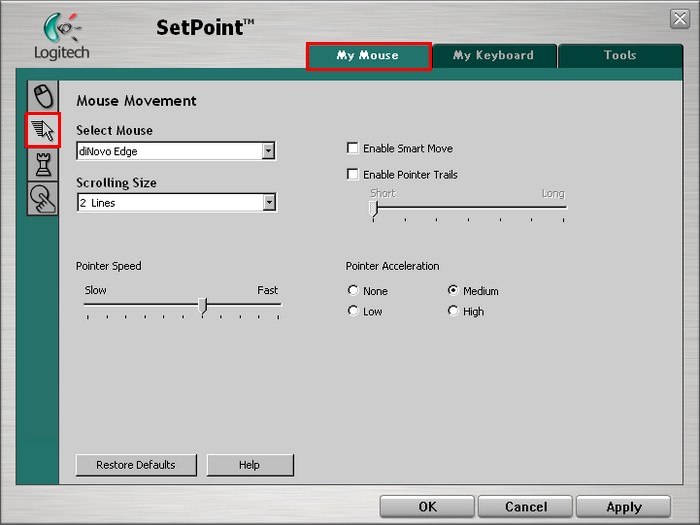
Task: Click the Fast label of Pointer Speed
Action: (x=267, y=290)
